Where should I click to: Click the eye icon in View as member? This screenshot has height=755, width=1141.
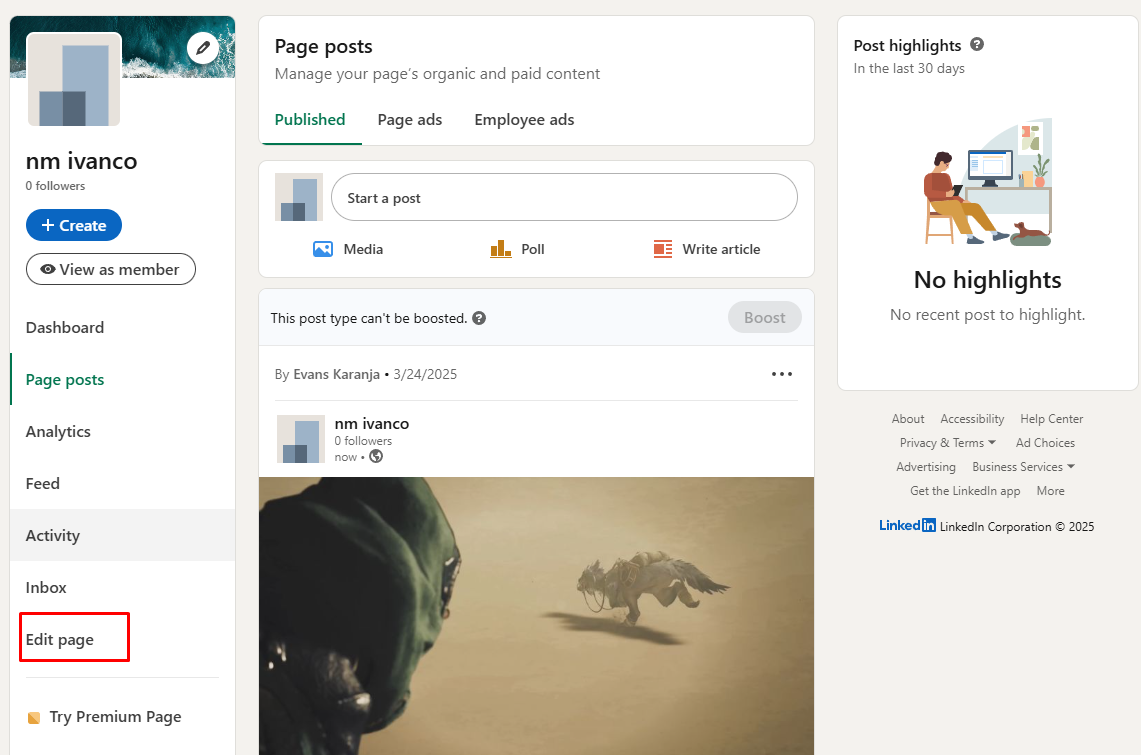coord(48,269)
